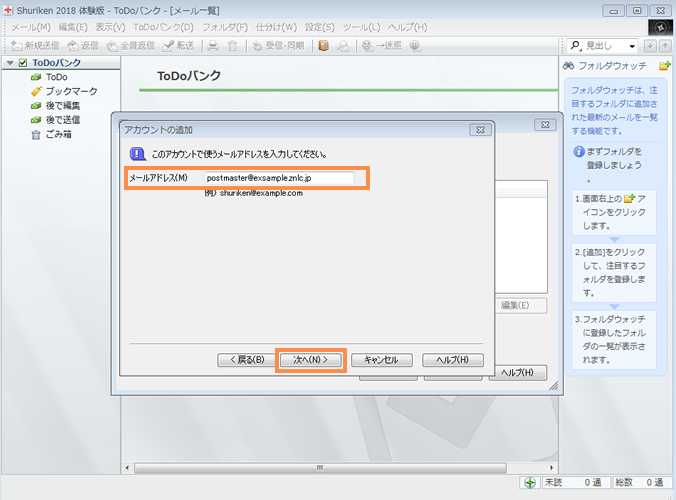Click the address book icon in the toolbar

click(x=323, y=46)
